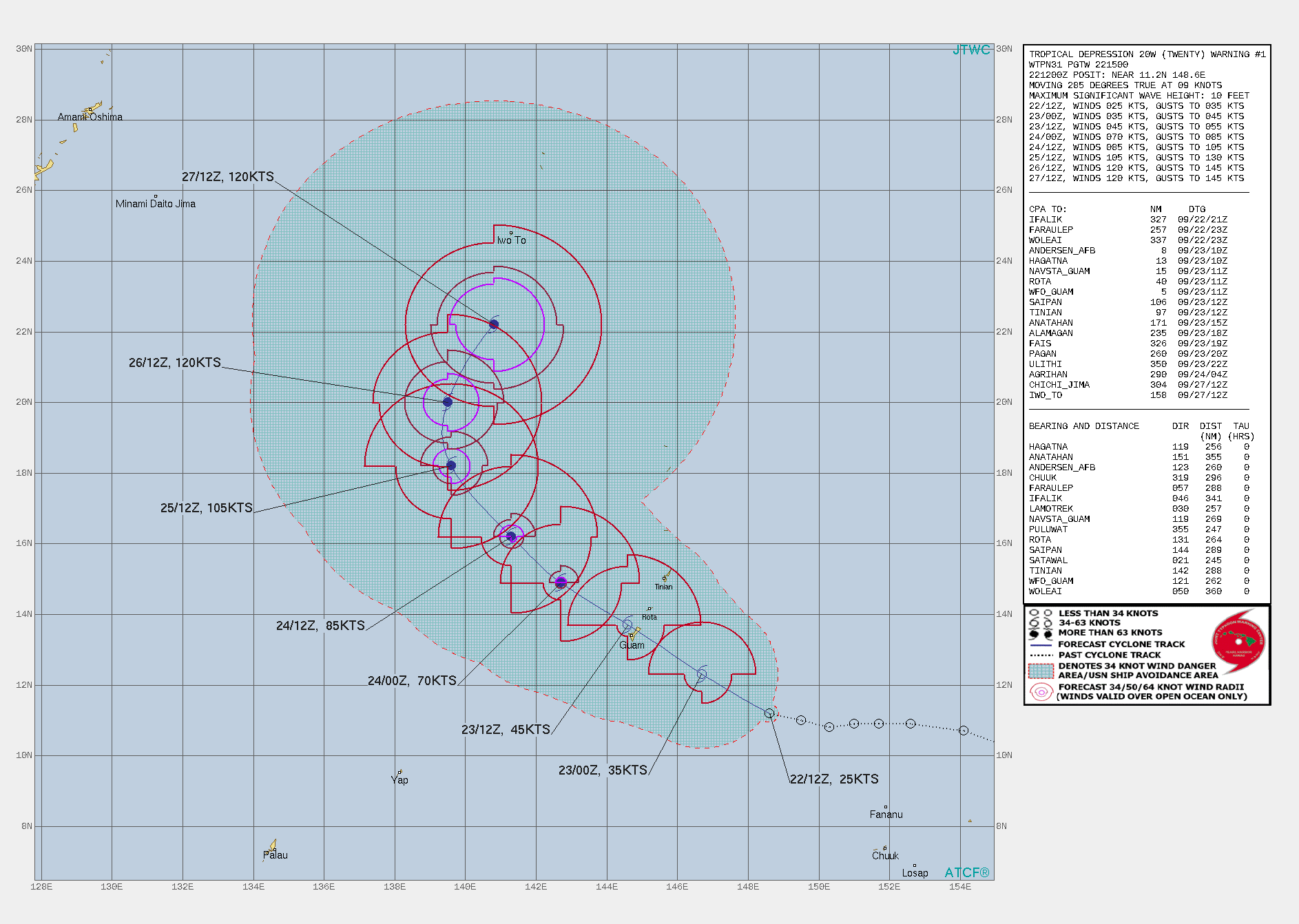This screenshot has width=1299, height=924.
Task: Click the IWO_TO row in CPA table
Action: [1128, 395]
